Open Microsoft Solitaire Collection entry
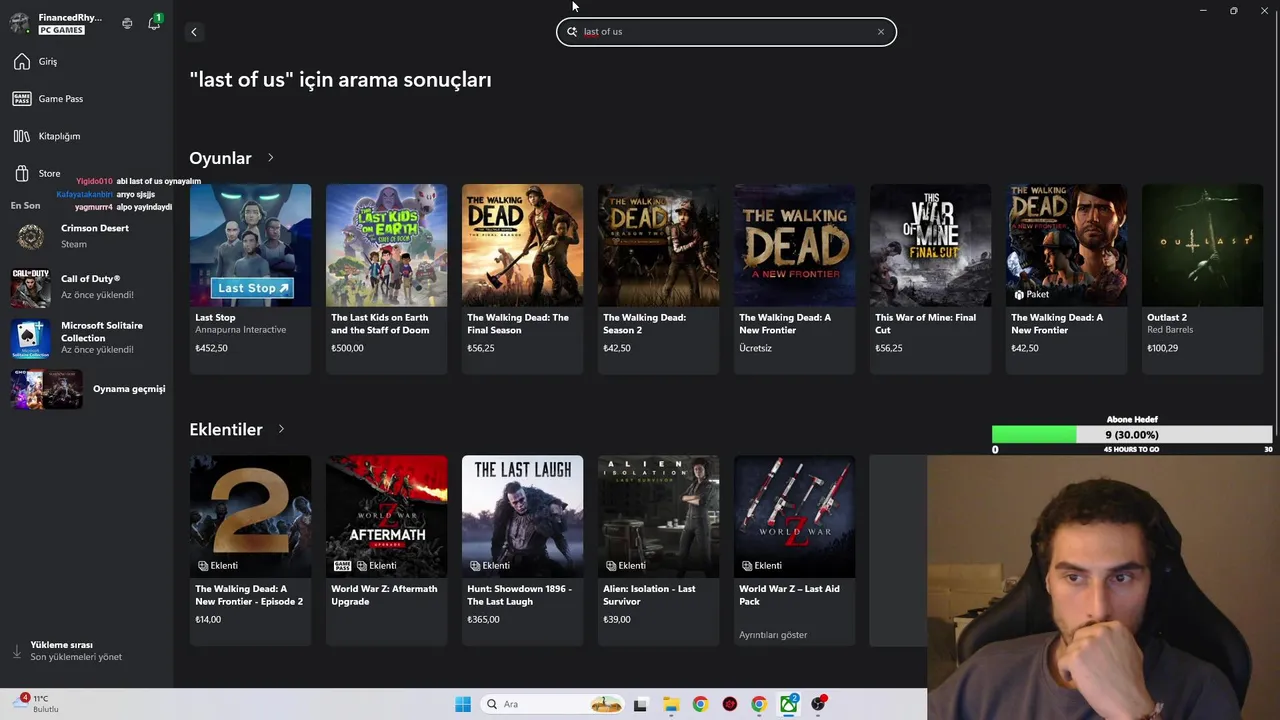This screenshot has width=1280, height=720. pyautogui.click(x=86, y=338)
